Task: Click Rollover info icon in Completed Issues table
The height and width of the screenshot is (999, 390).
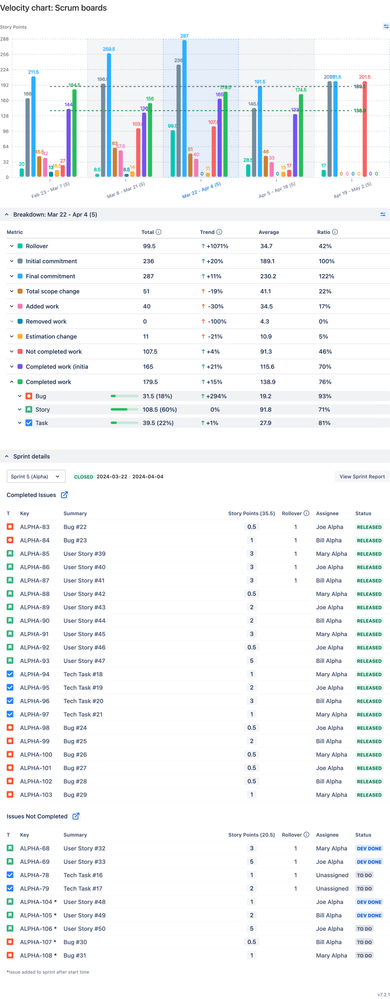Action: click(x=307, y=513)
